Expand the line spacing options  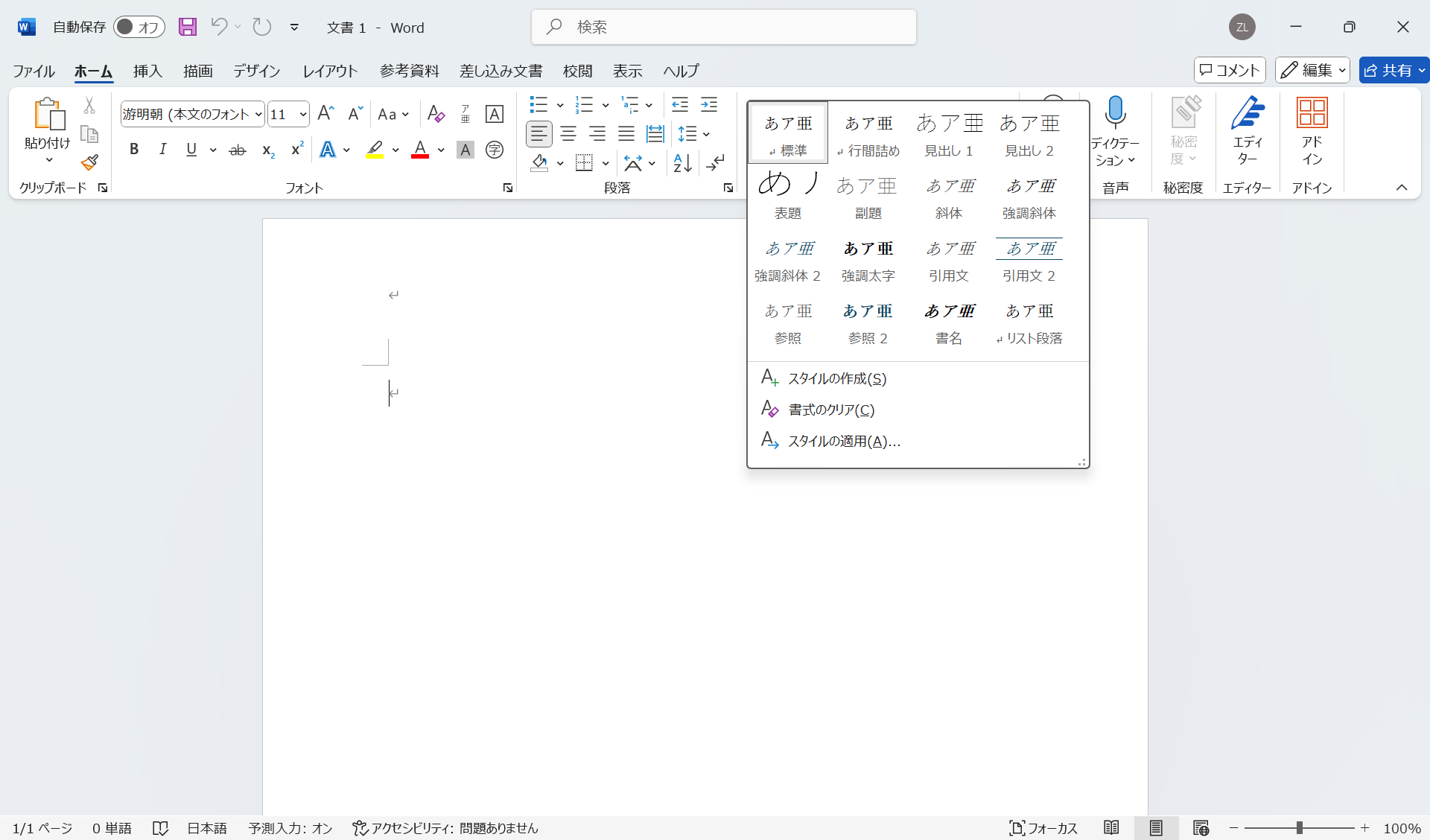coord(705,134)
